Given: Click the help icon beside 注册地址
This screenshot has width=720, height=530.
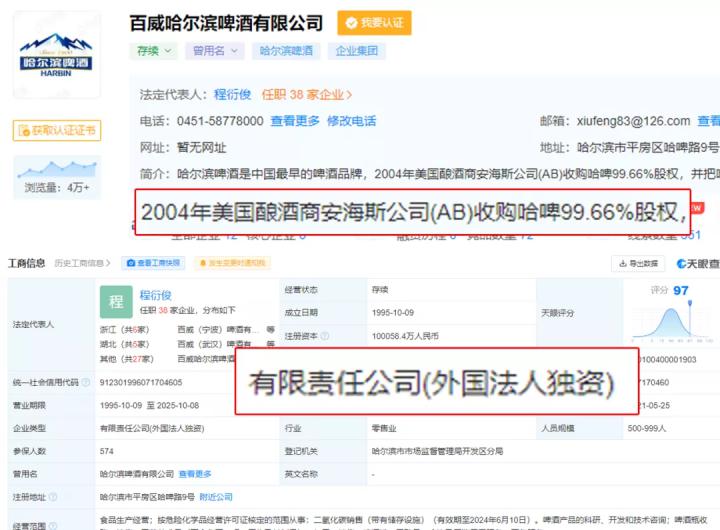Looking at the screenshot, I should [53, 497].
